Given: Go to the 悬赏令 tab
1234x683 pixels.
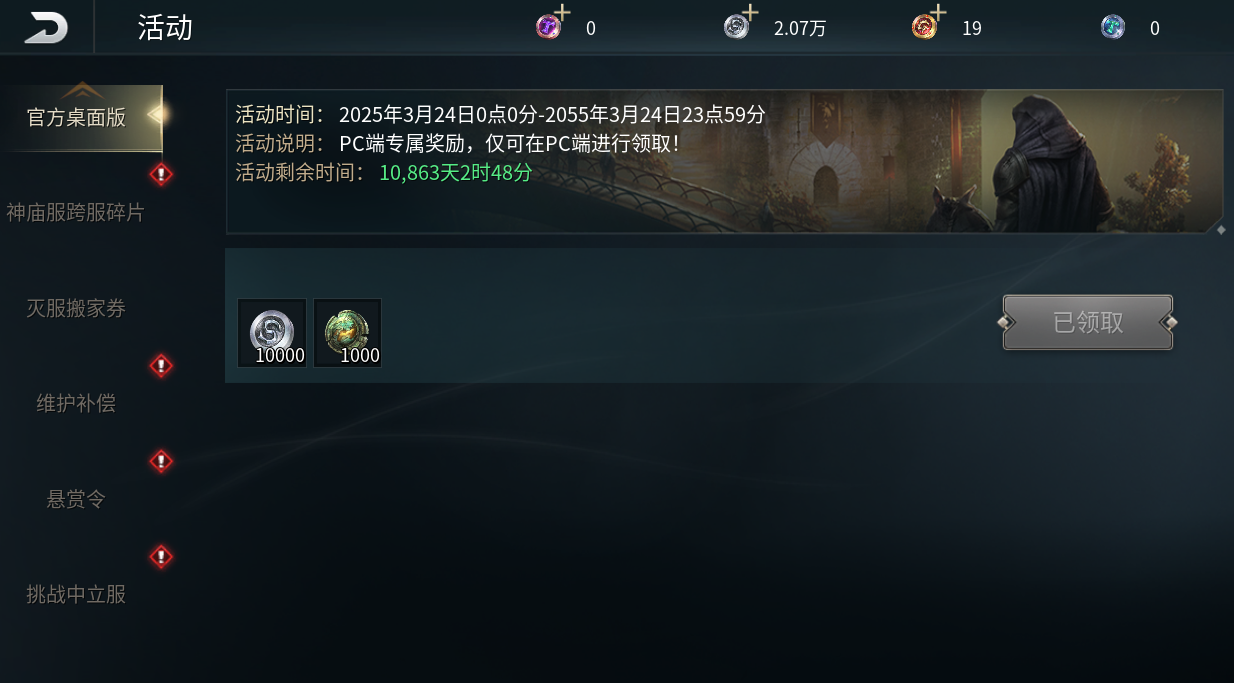Looking at the screenshot, I should tap(76, 499).
